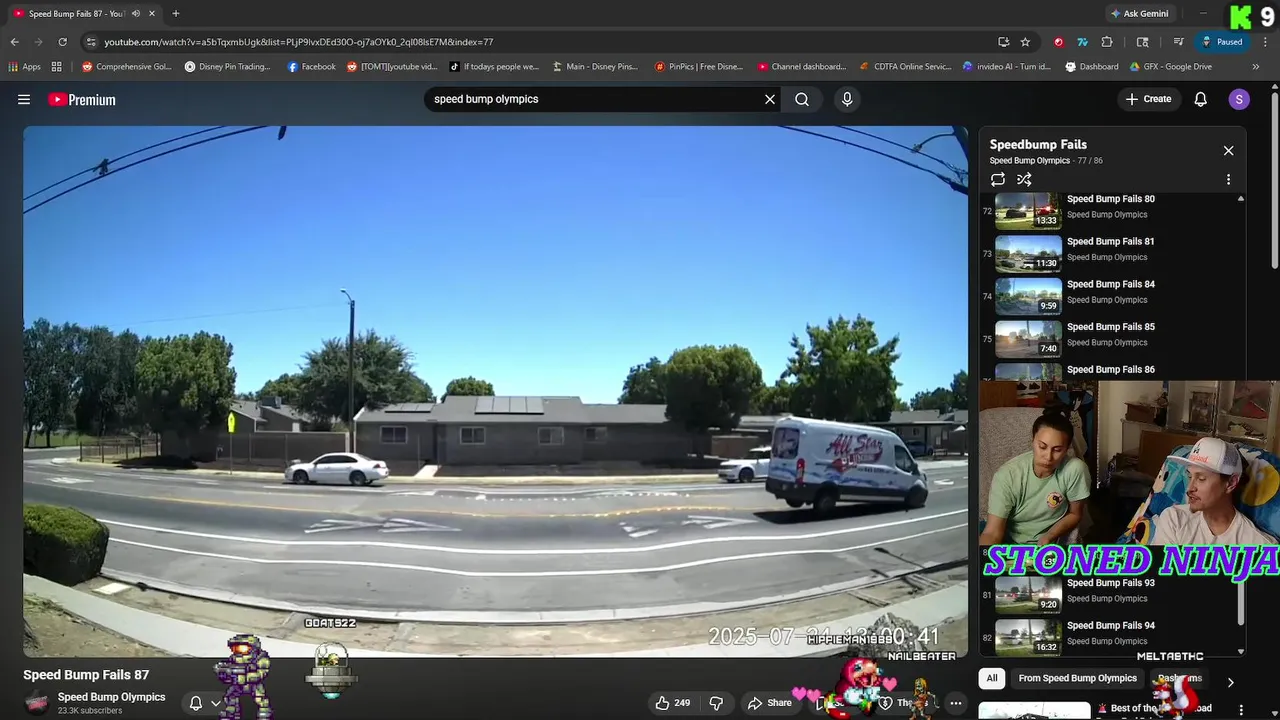Click Ask Gemini button
This screenshot has width=1280, height=720.
1139,14
